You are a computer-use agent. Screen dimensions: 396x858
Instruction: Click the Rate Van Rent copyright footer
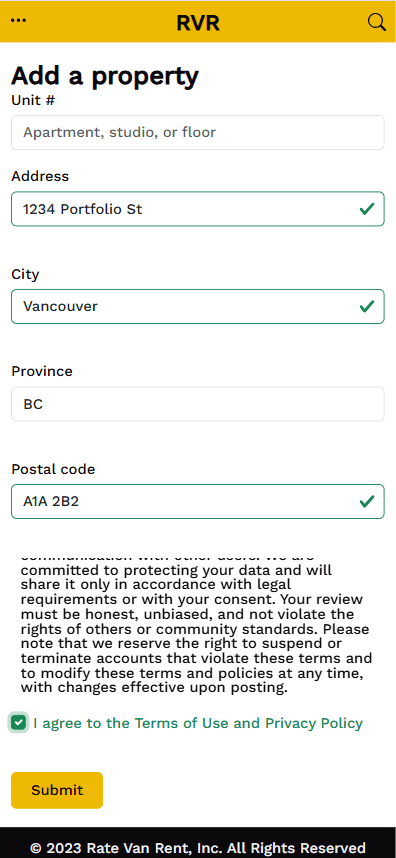[x=198, y=849]
